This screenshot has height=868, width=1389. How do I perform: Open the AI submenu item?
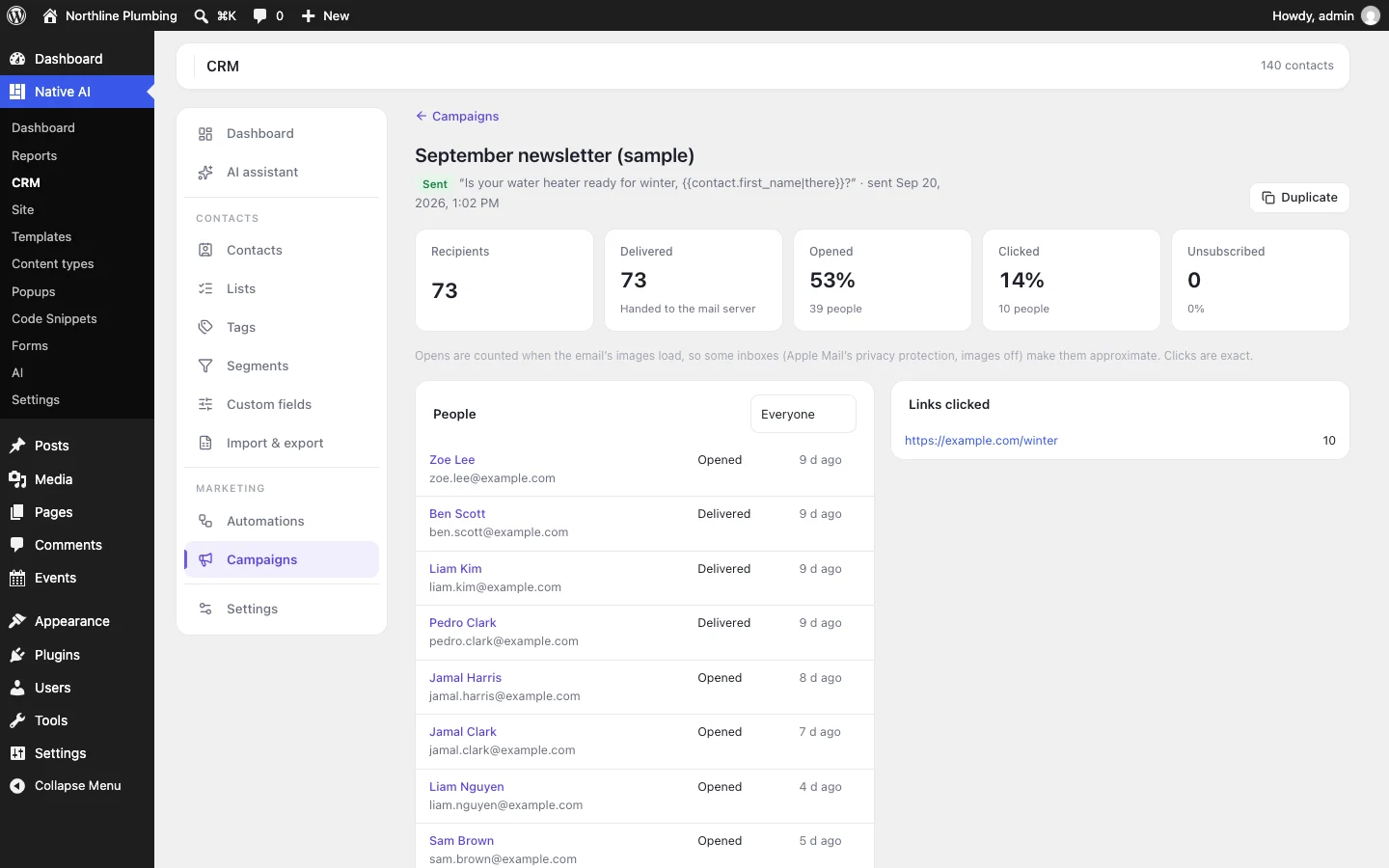17,372
